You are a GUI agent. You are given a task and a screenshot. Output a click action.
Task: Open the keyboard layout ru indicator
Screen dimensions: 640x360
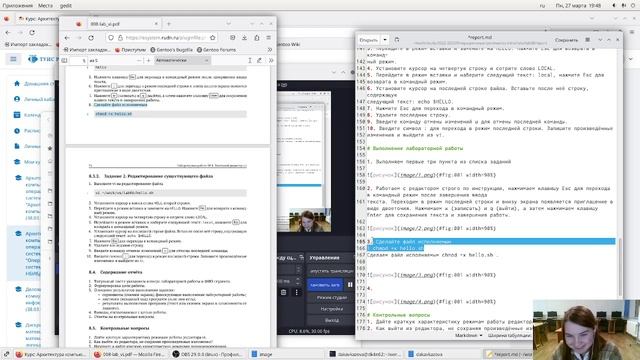coord(542,5)
